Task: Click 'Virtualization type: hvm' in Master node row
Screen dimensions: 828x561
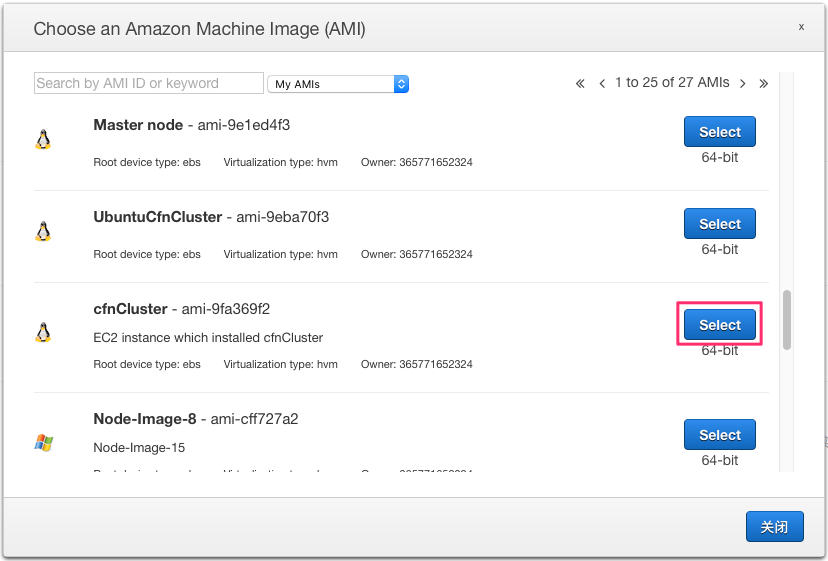Action: pos(280,162)
